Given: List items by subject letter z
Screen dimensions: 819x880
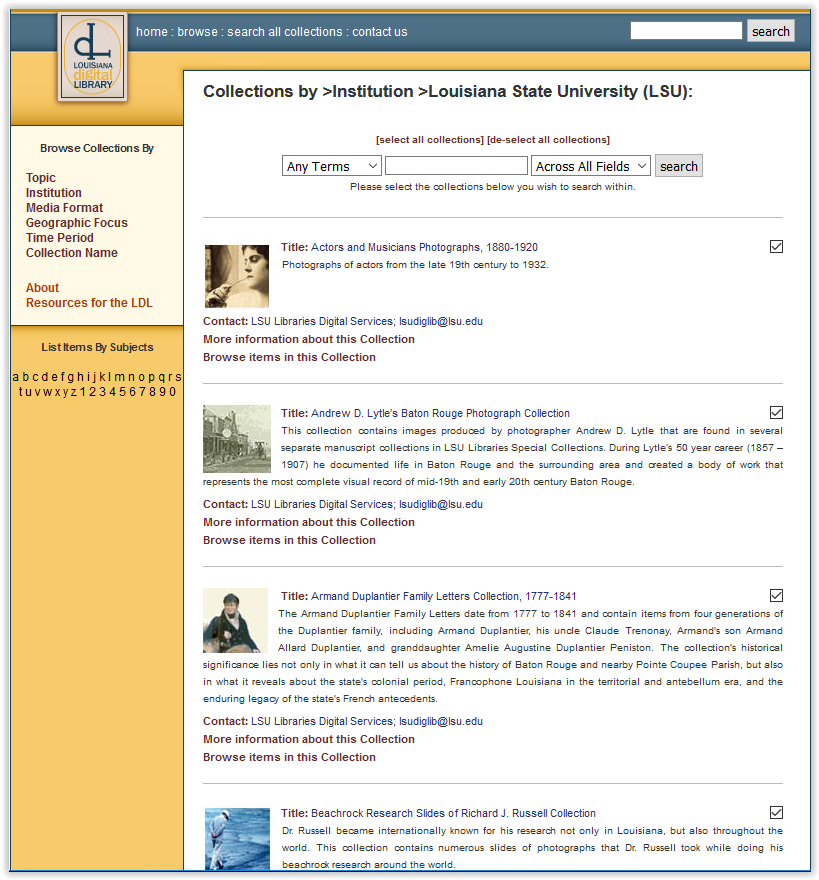Looking at the screenshot, I should [x=74, y=392].
